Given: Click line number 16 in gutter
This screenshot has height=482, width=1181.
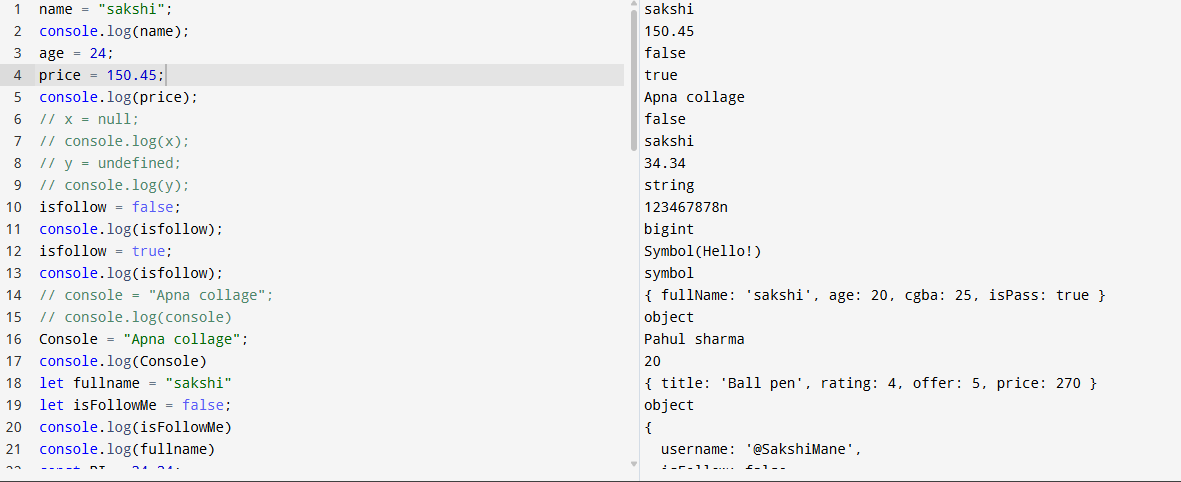Looking at the screenshot, I should 14,339.
